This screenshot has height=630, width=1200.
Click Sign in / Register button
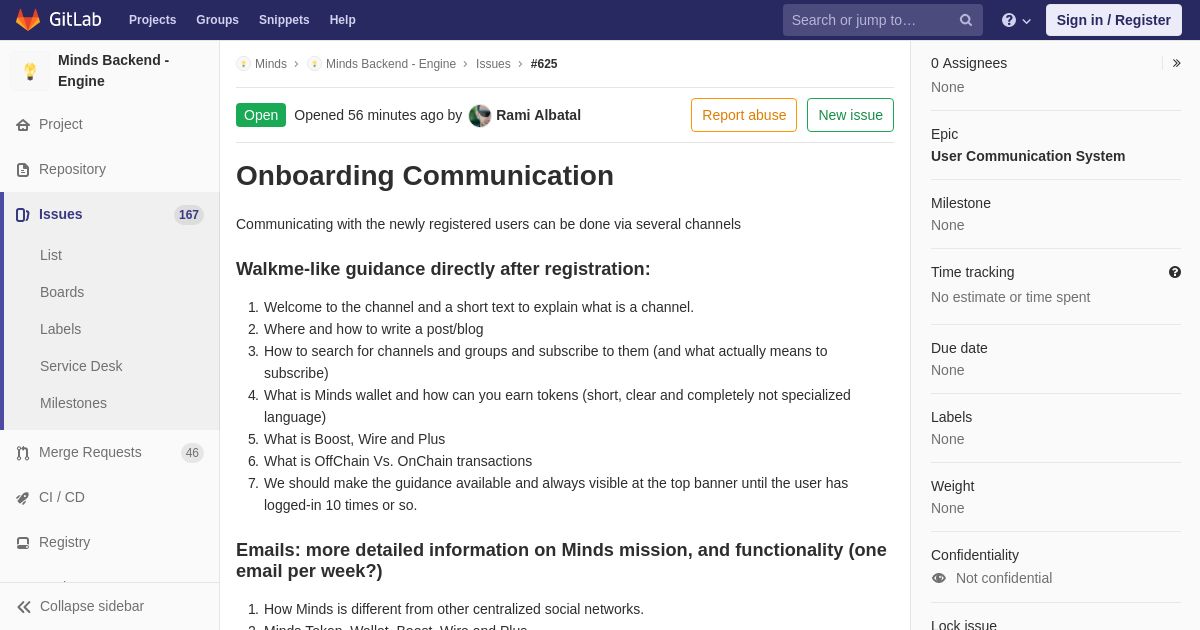click(1113, 20)
